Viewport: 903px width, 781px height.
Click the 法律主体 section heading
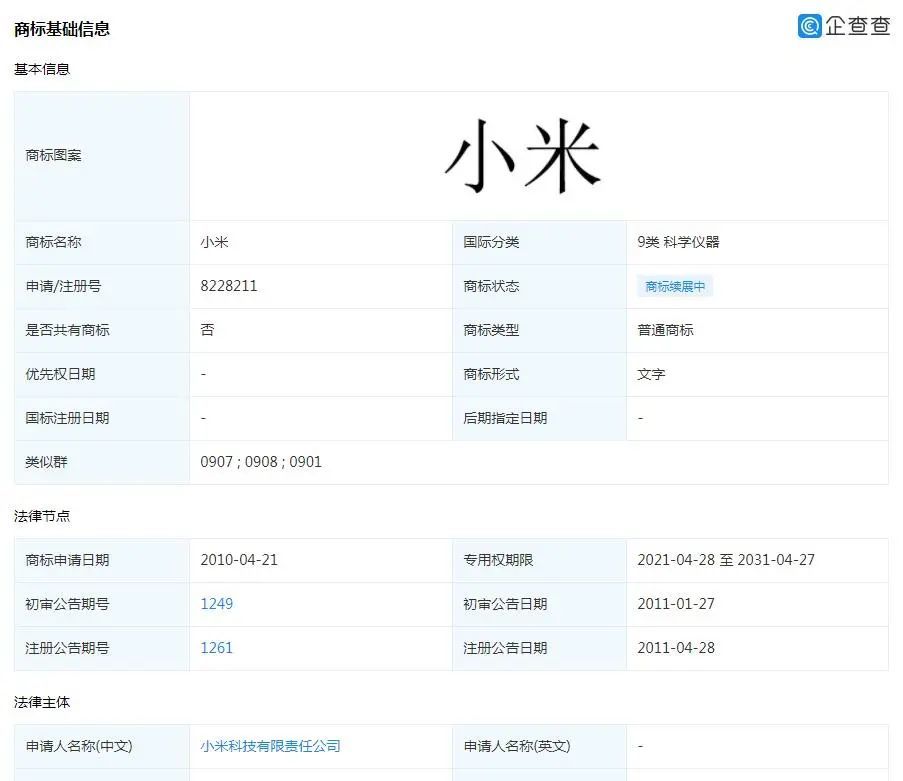41,702
